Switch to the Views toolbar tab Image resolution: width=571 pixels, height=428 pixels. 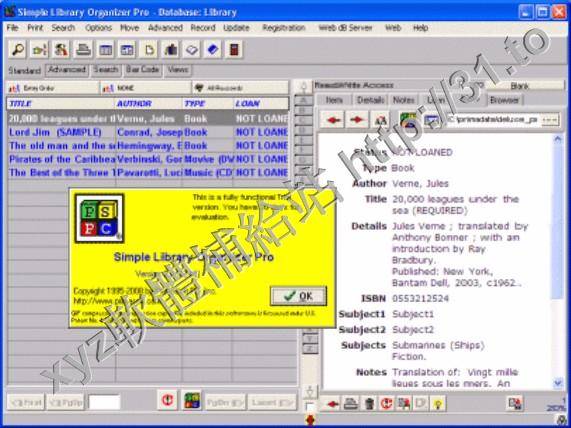click(x=178, y=70)
